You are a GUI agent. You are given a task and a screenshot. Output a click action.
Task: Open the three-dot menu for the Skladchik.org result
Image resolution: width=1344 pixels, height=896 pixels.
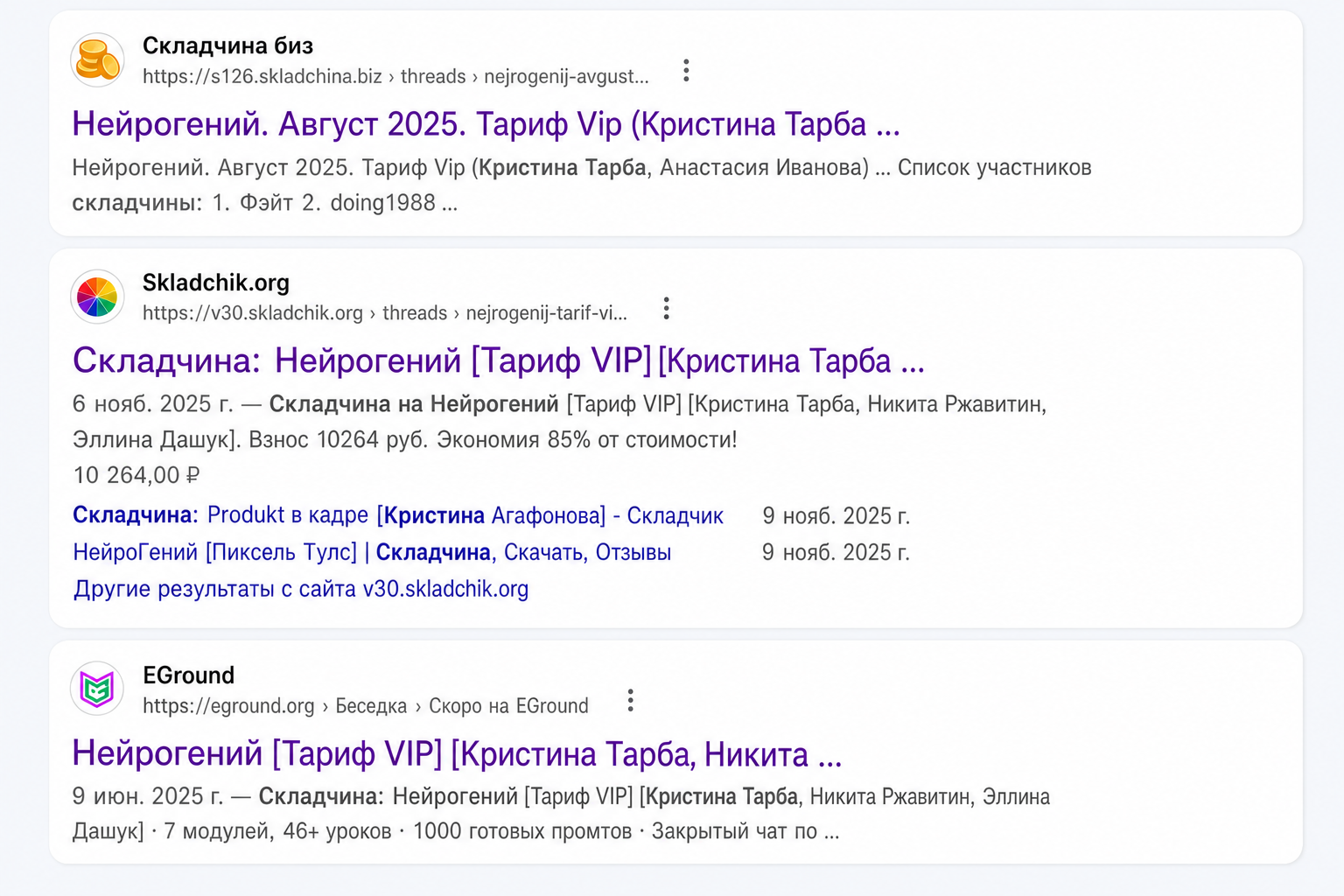(x=667, y=308)
